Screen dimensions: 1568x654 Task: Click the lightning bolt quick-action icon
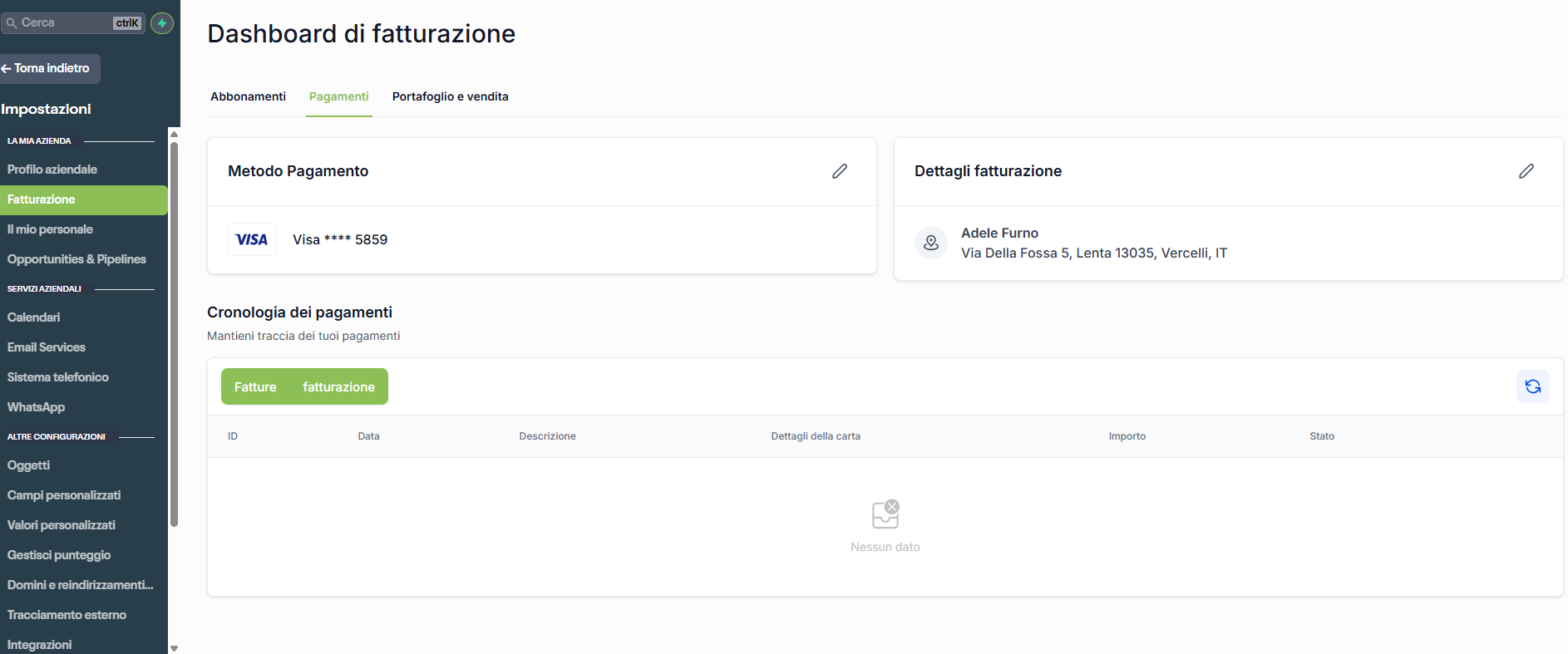(x=162, y=23)
